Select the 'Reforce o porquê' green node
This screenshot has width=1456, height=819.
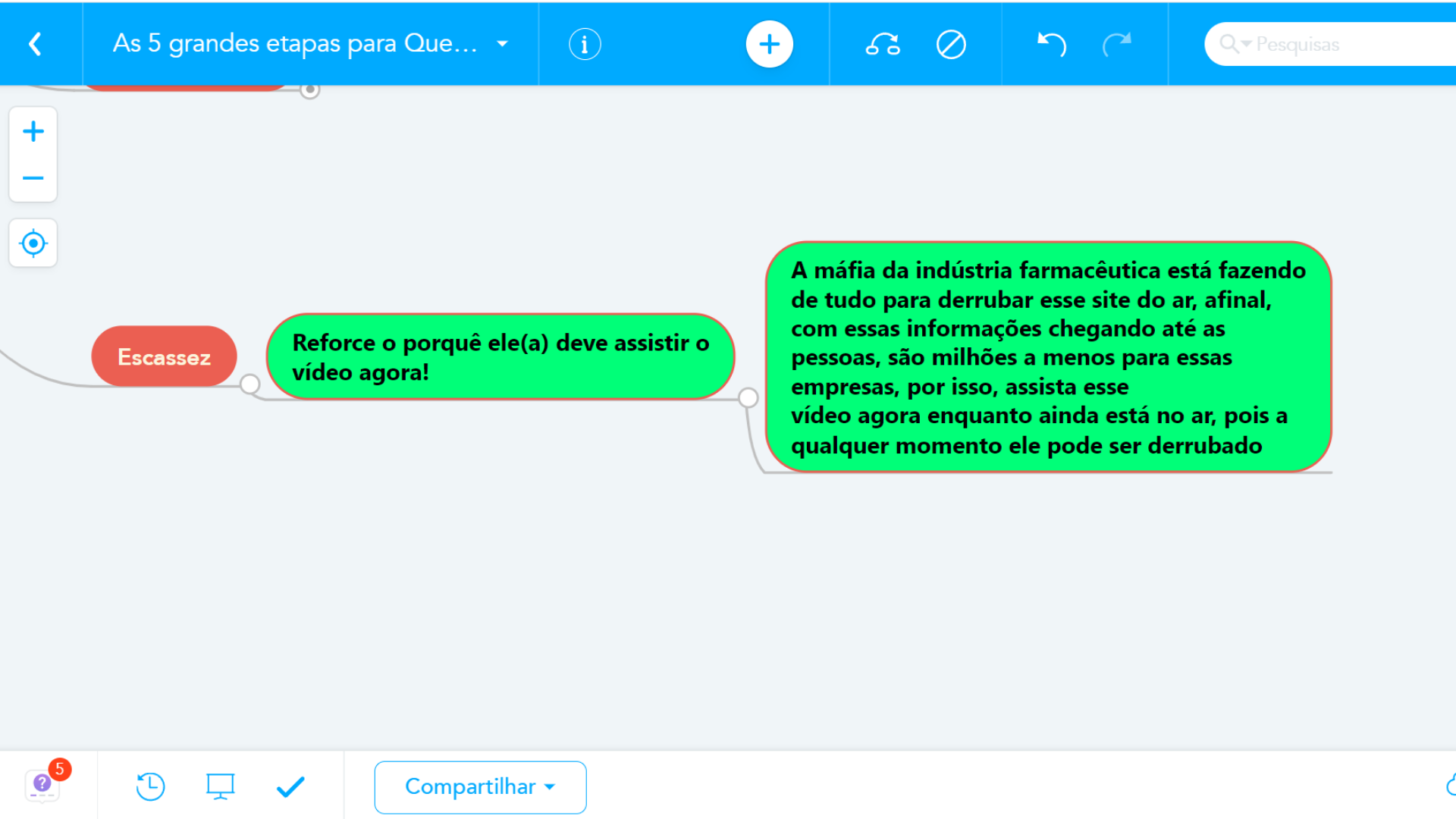500,356
